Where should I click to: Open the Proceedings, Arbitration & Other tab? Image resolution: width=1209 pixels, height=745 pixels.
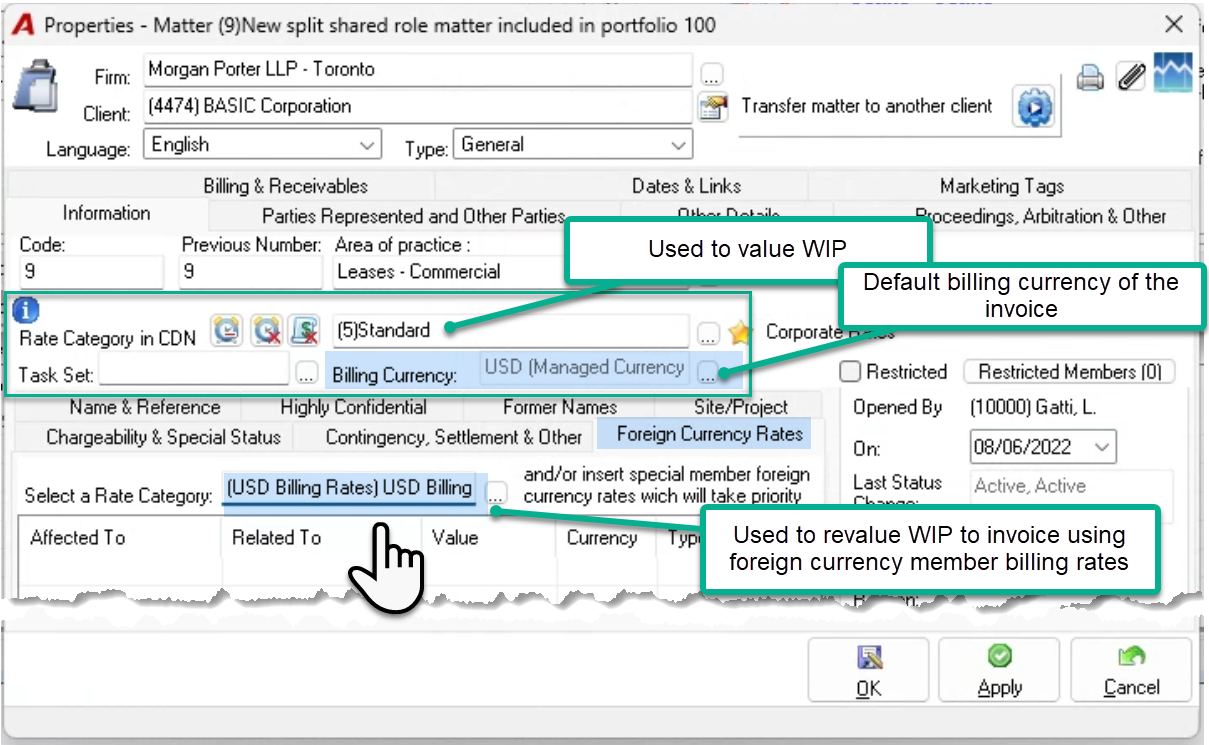[1040, 216]
